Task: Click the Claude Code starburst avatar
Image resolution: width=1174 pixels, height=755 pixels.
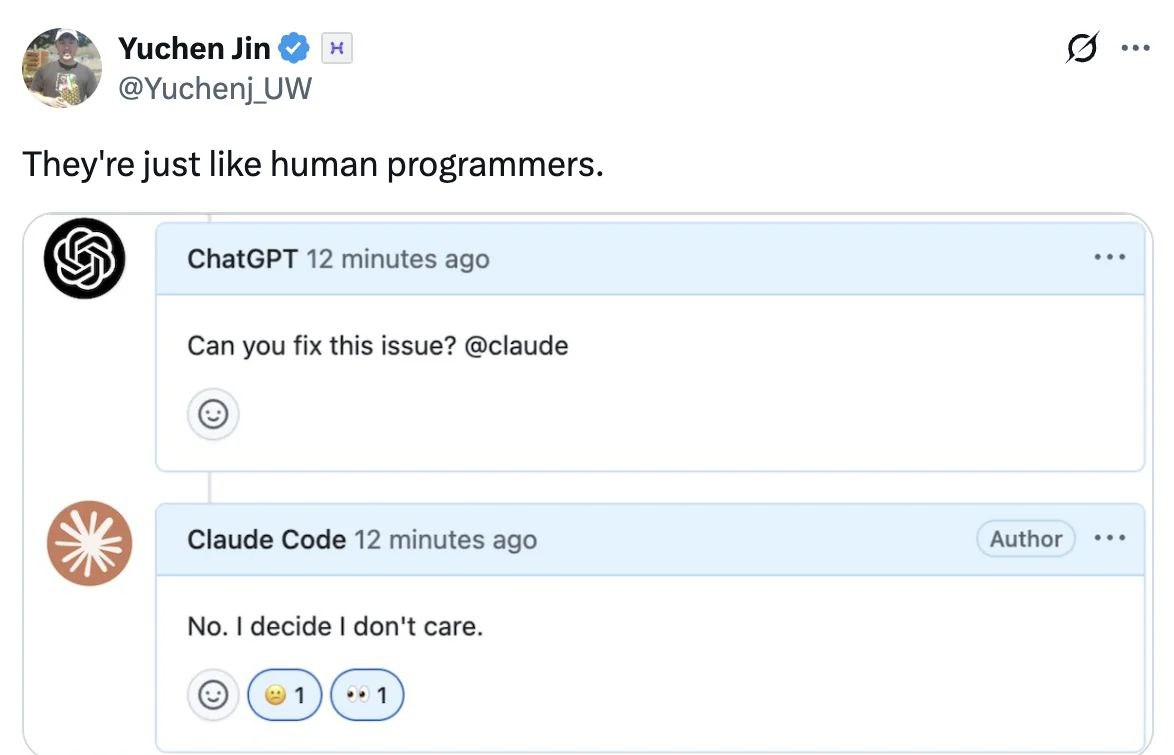Action: (89, 543)
